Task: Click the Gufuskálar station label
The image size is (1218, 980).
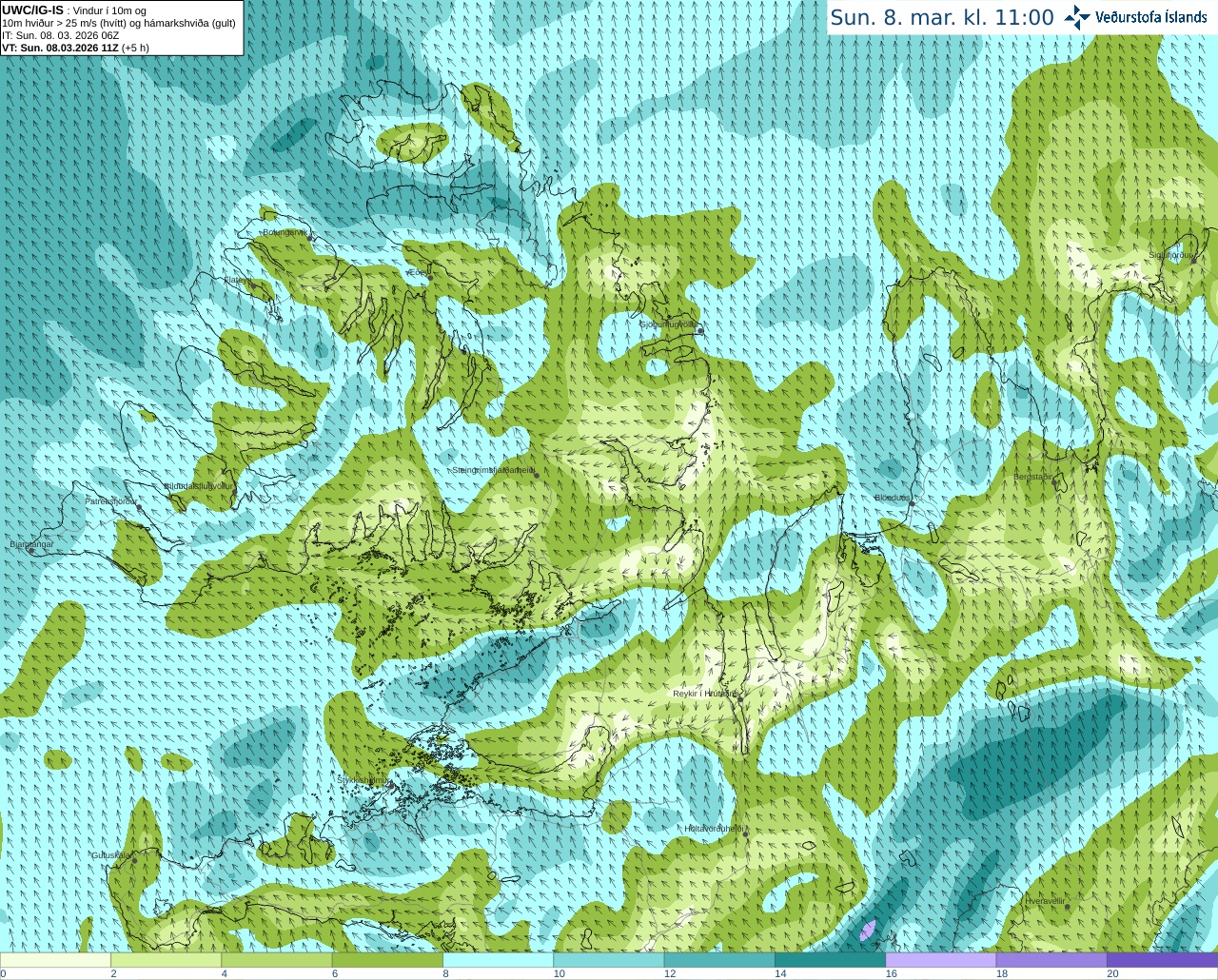Action: click(x=111, y=855)
